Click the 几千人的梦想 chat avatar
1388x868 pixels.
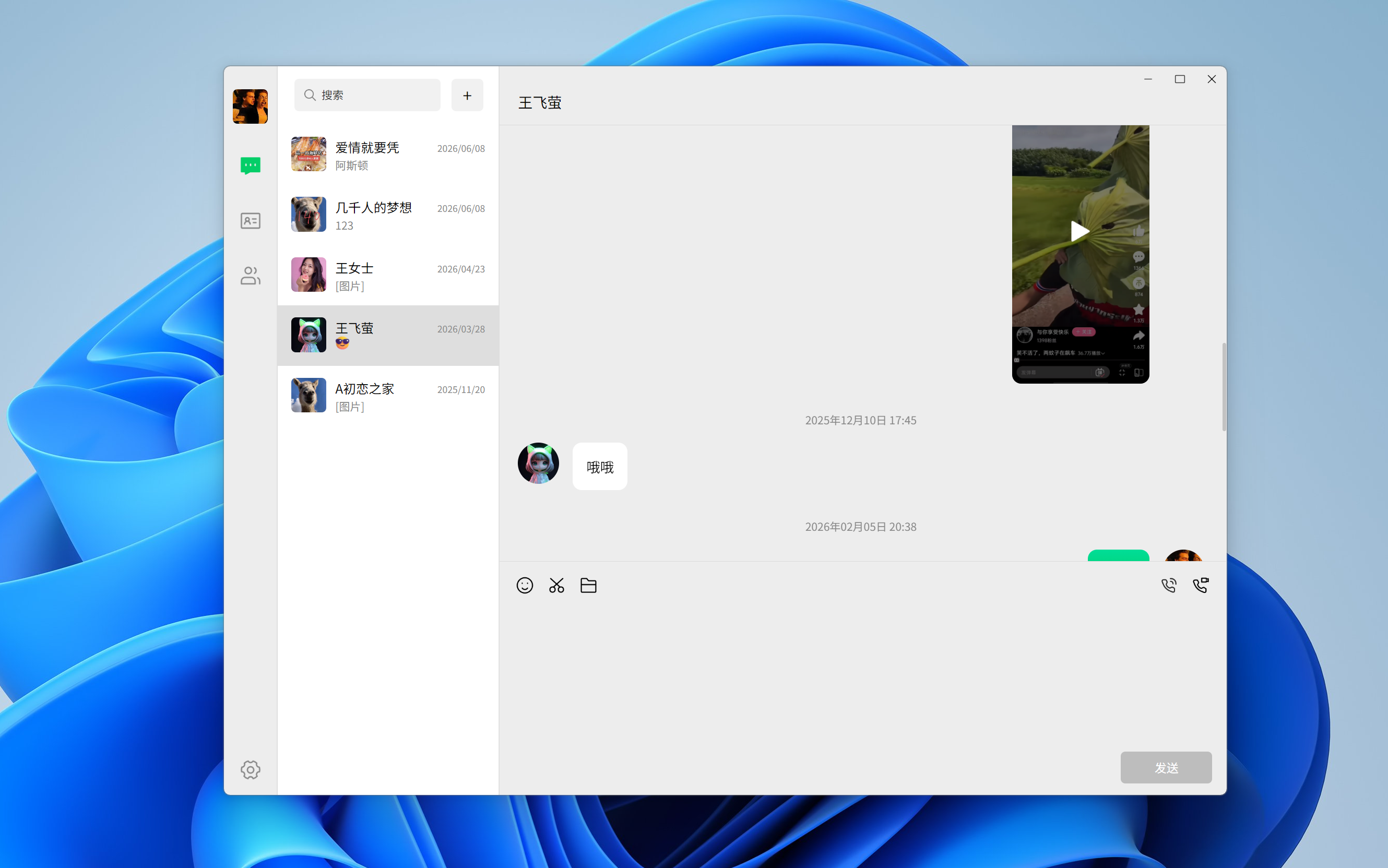coord(309,214)
